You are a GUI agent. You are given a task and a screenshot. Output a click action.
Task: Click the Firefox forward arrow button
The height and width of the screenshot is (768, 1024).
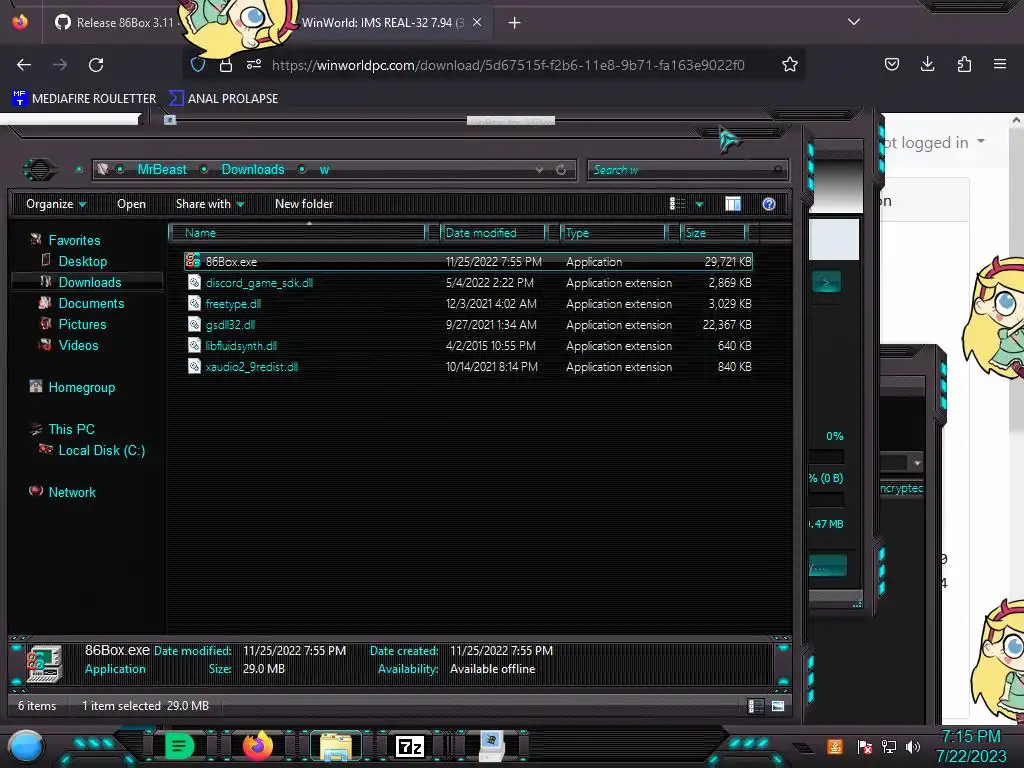[60, 65]
